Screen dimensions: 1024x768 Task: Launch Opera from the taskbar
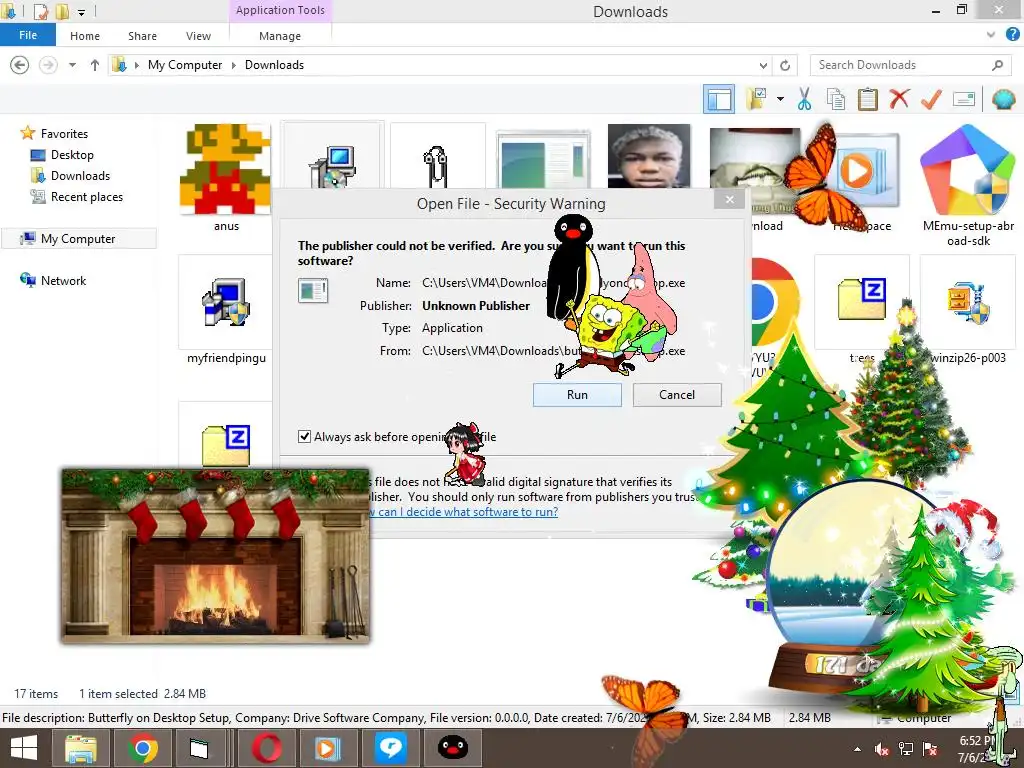tap(268, 748)
